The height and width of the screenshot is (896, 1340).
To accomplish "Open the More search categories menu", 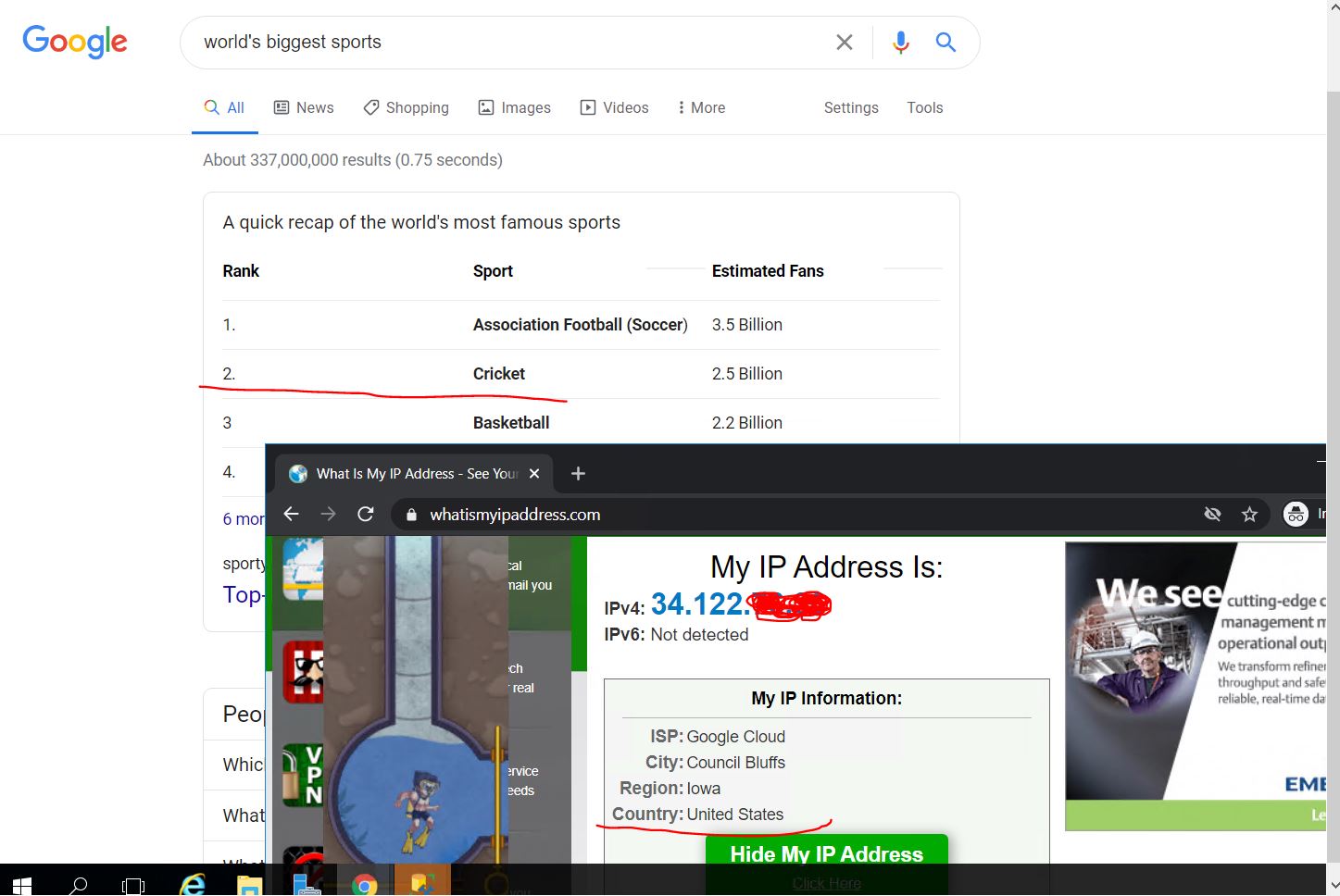I will tap(701, 107).
